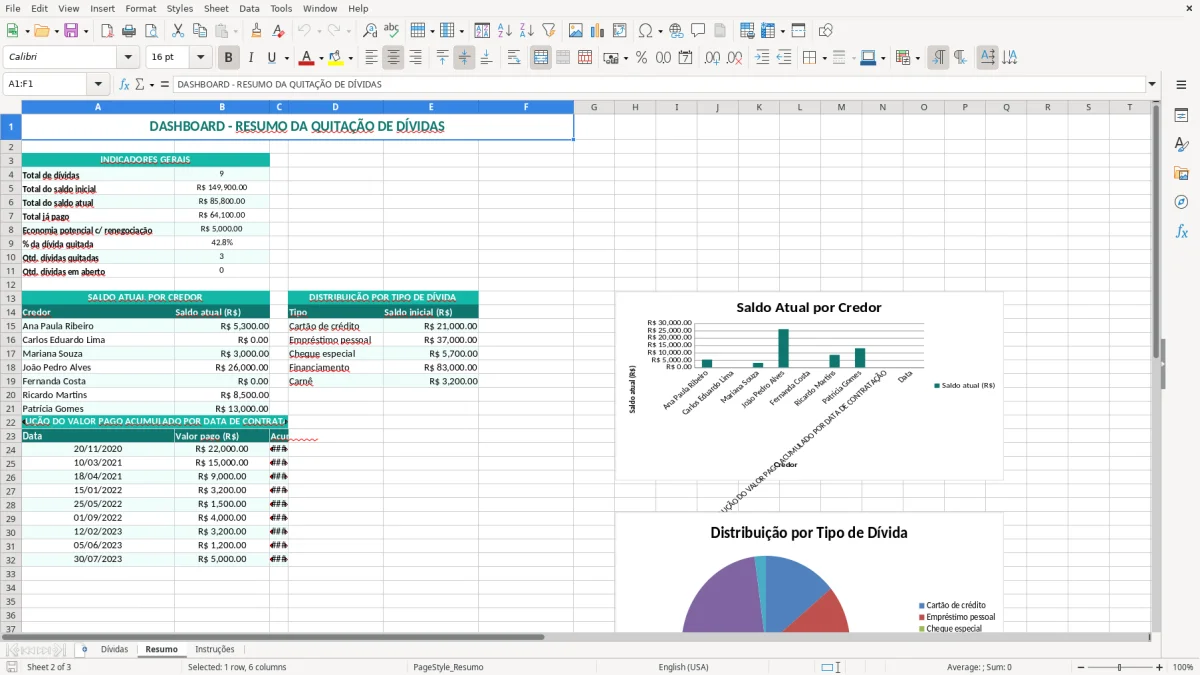Apply AutoFilter using the funnel icon
Viewport: 1200px width, 675px height.
(x=549, y=31)
